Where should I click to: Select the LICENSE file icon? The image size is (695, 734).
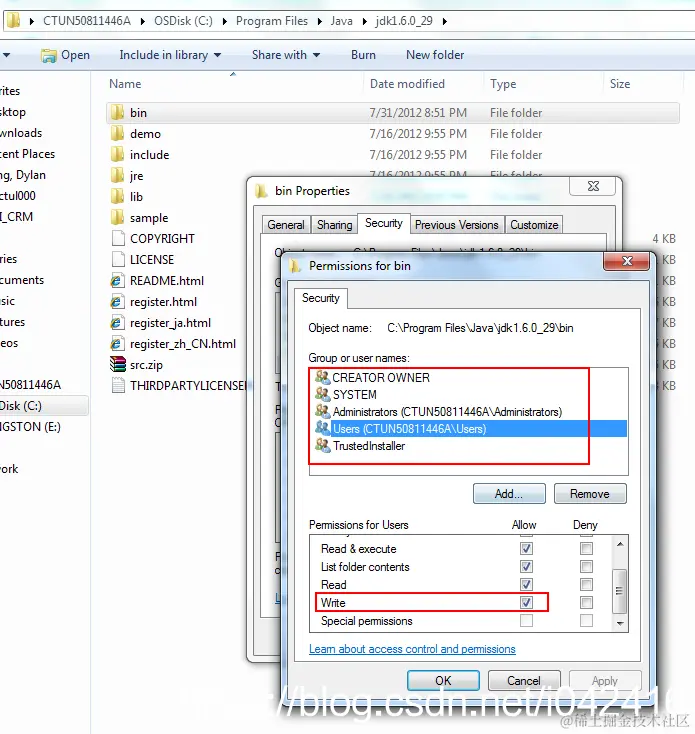pos(118,260)
